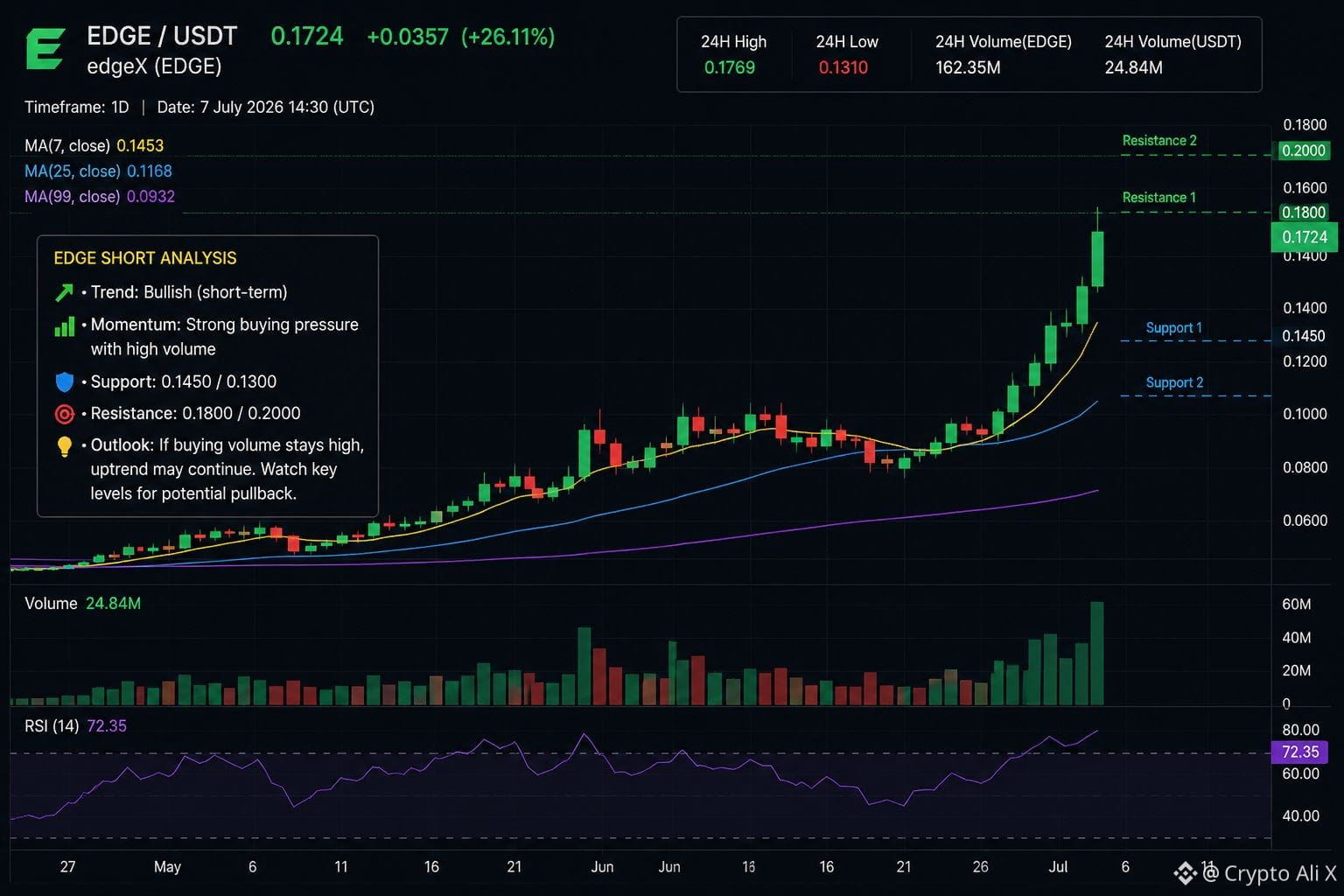This screenshot has width=1344, height=896.
Task: Click the green trend arrow icon
Action: pyautogui.click(x=64, y=292)
